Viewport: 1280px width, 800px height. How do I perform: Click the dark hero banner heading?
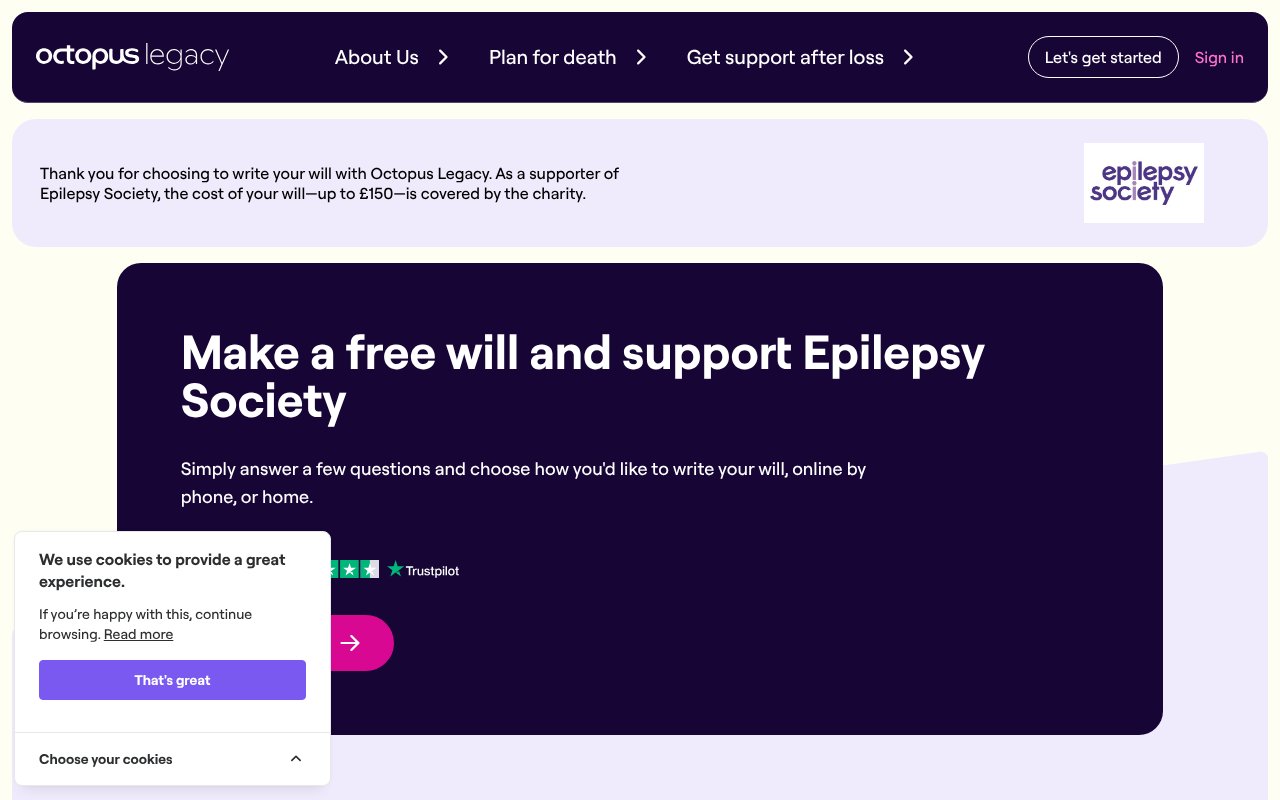click(583, 376)
